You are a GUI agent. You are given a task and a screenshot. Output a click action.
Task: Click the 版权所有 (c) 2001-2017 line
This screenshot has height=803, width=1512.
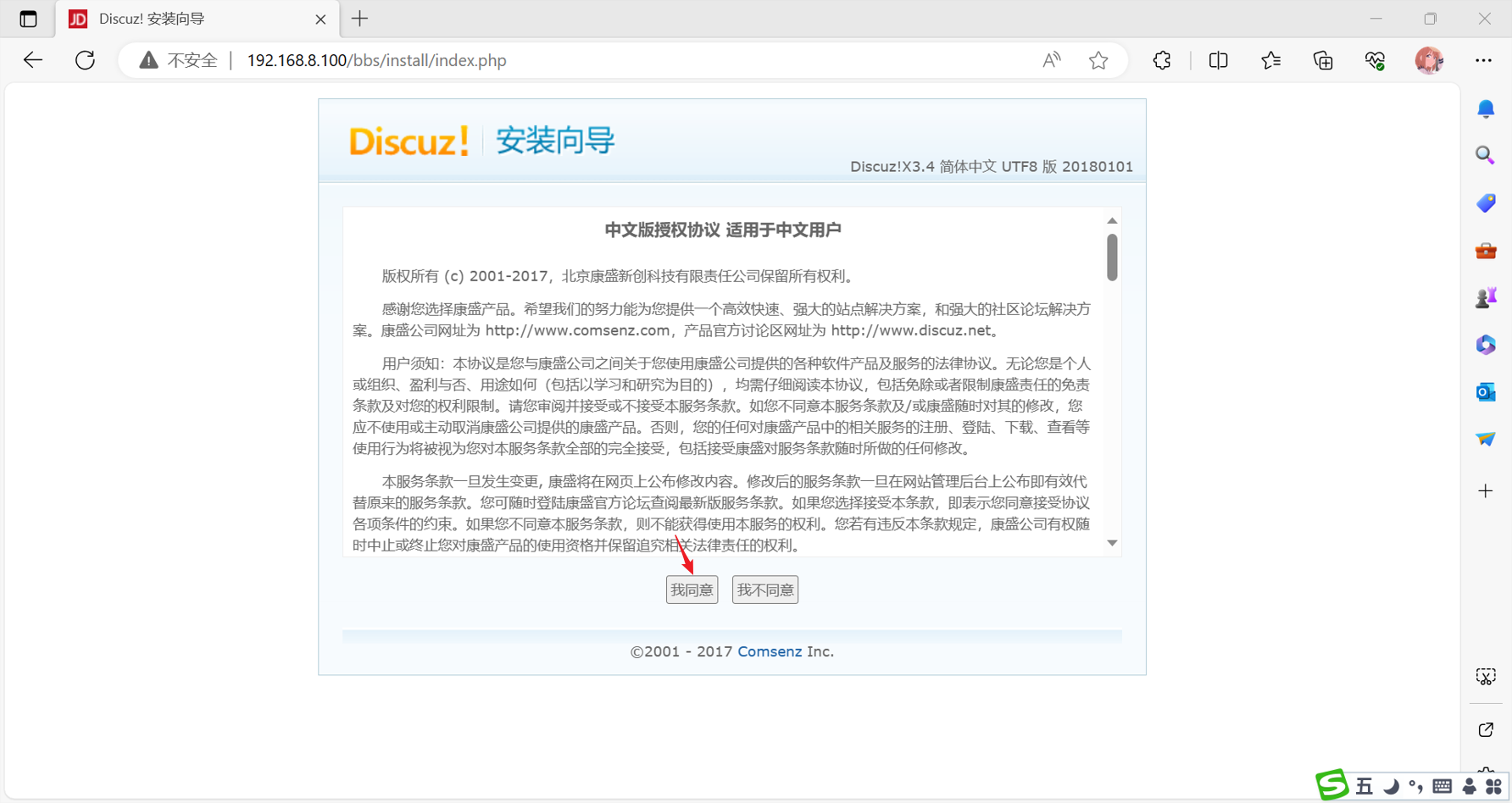(620, 276)
